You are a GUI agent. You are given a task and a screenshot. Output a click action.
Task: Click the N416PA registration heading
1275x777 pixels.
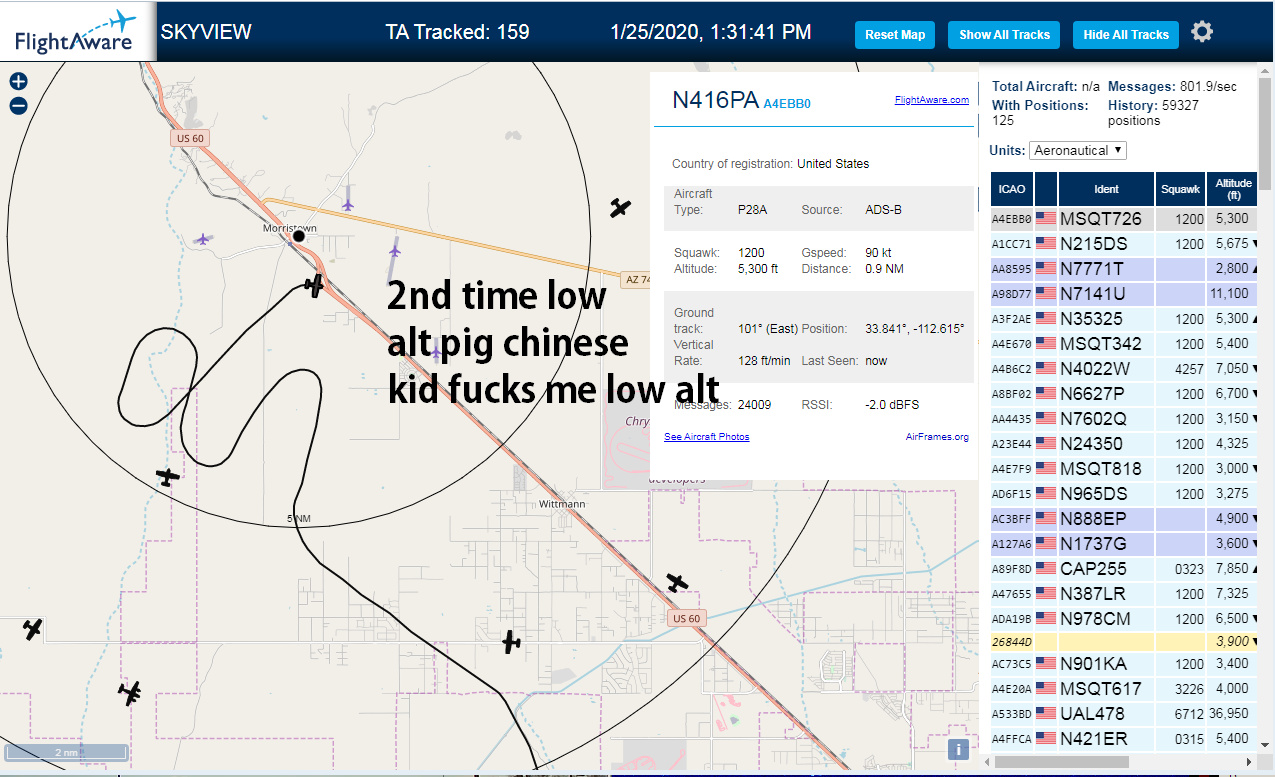pyautogui.click(x=715, y=100)
